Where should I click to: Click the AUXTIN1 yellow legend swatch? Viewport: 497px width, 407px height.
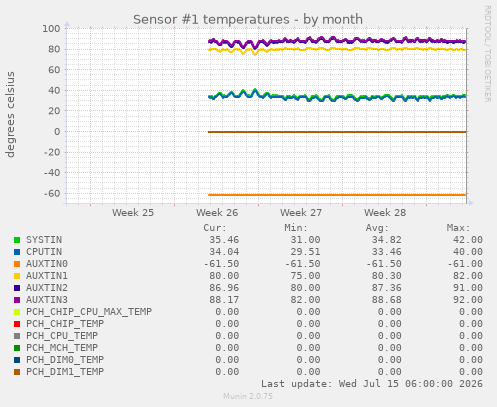(x=17, y=276)
